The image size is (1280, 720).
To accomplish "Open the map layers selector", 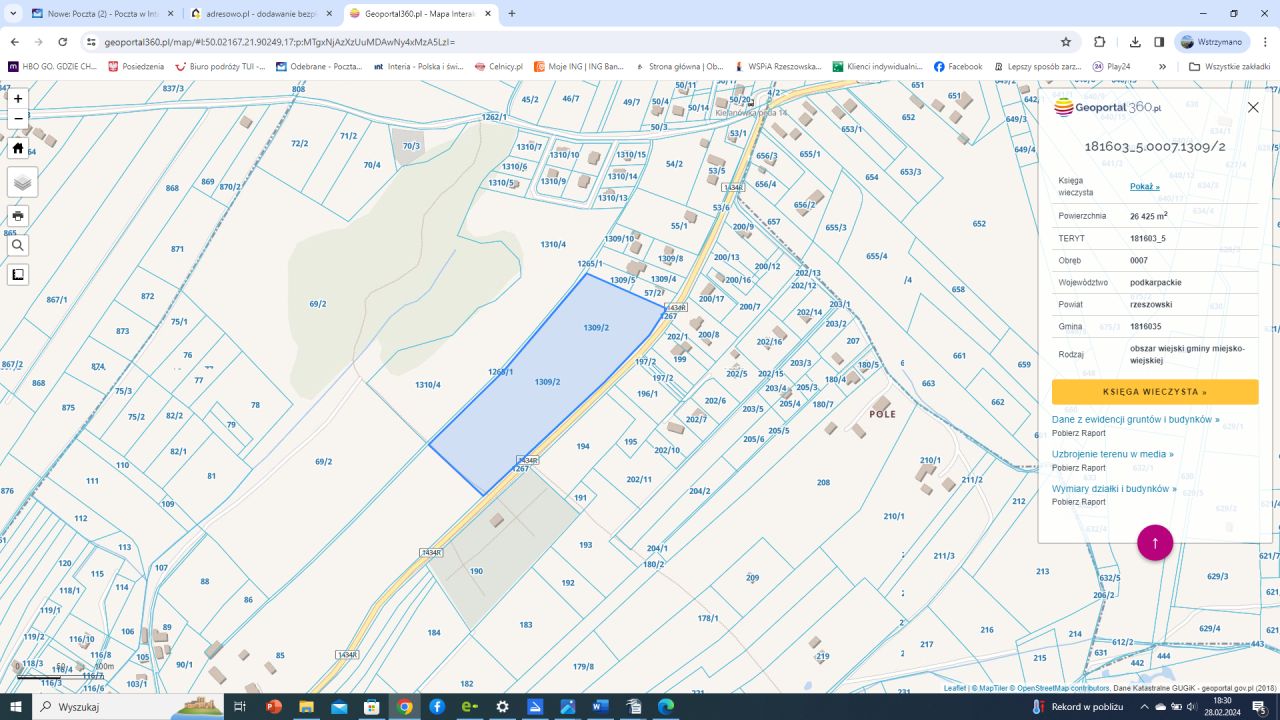I will tap(22, 182).
